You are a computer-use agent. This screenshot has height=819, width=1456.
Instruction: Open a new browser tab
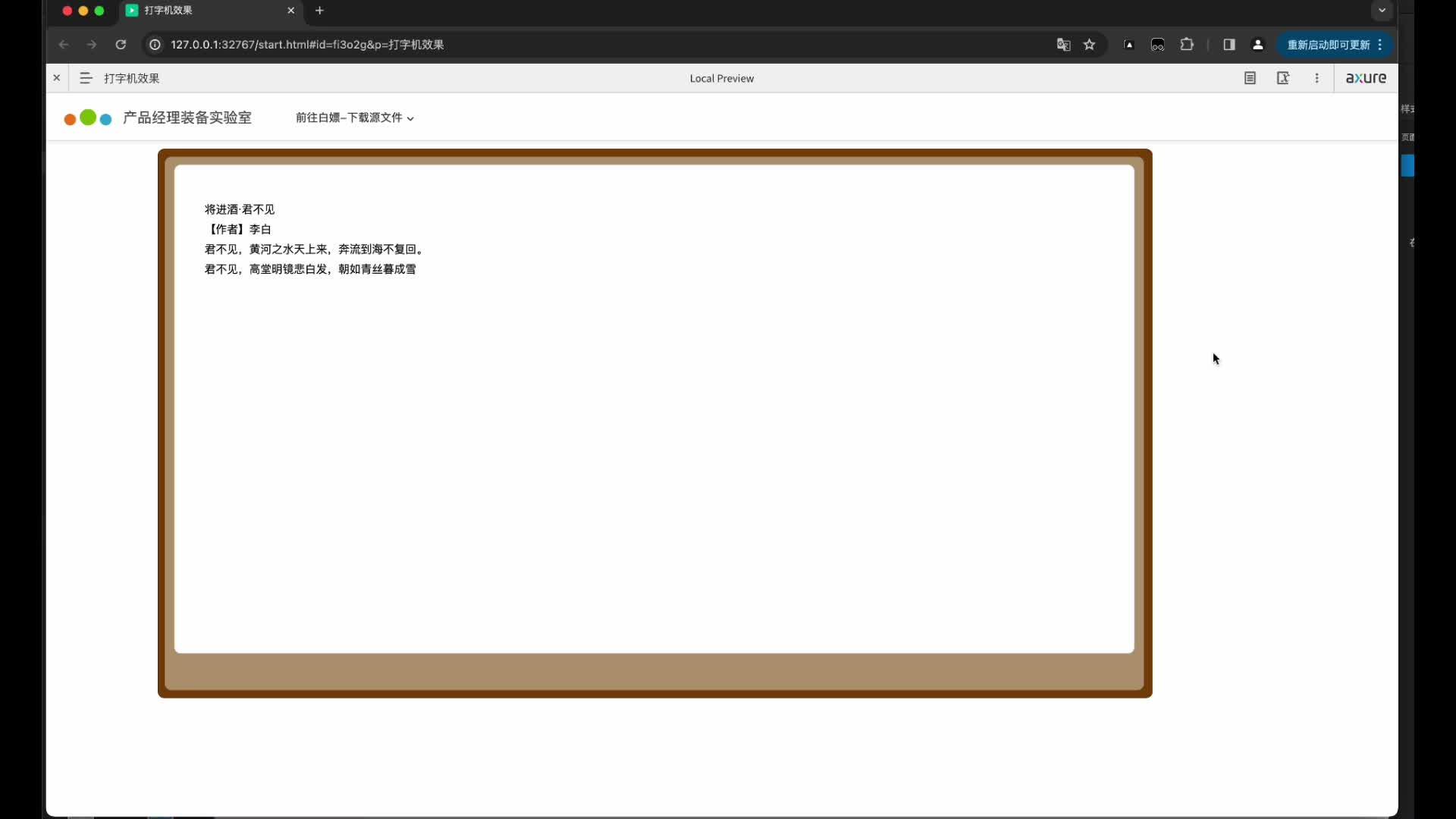tap(319, 11)
